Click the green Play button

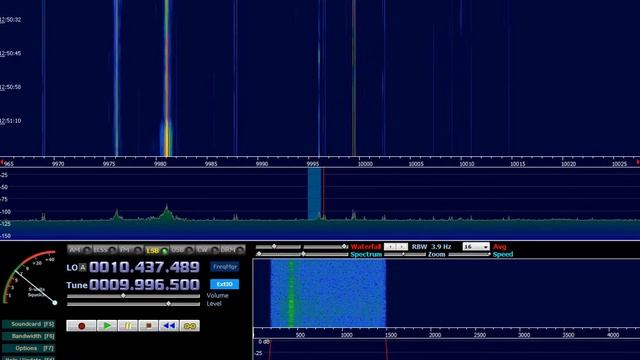[x=107, y=326]
